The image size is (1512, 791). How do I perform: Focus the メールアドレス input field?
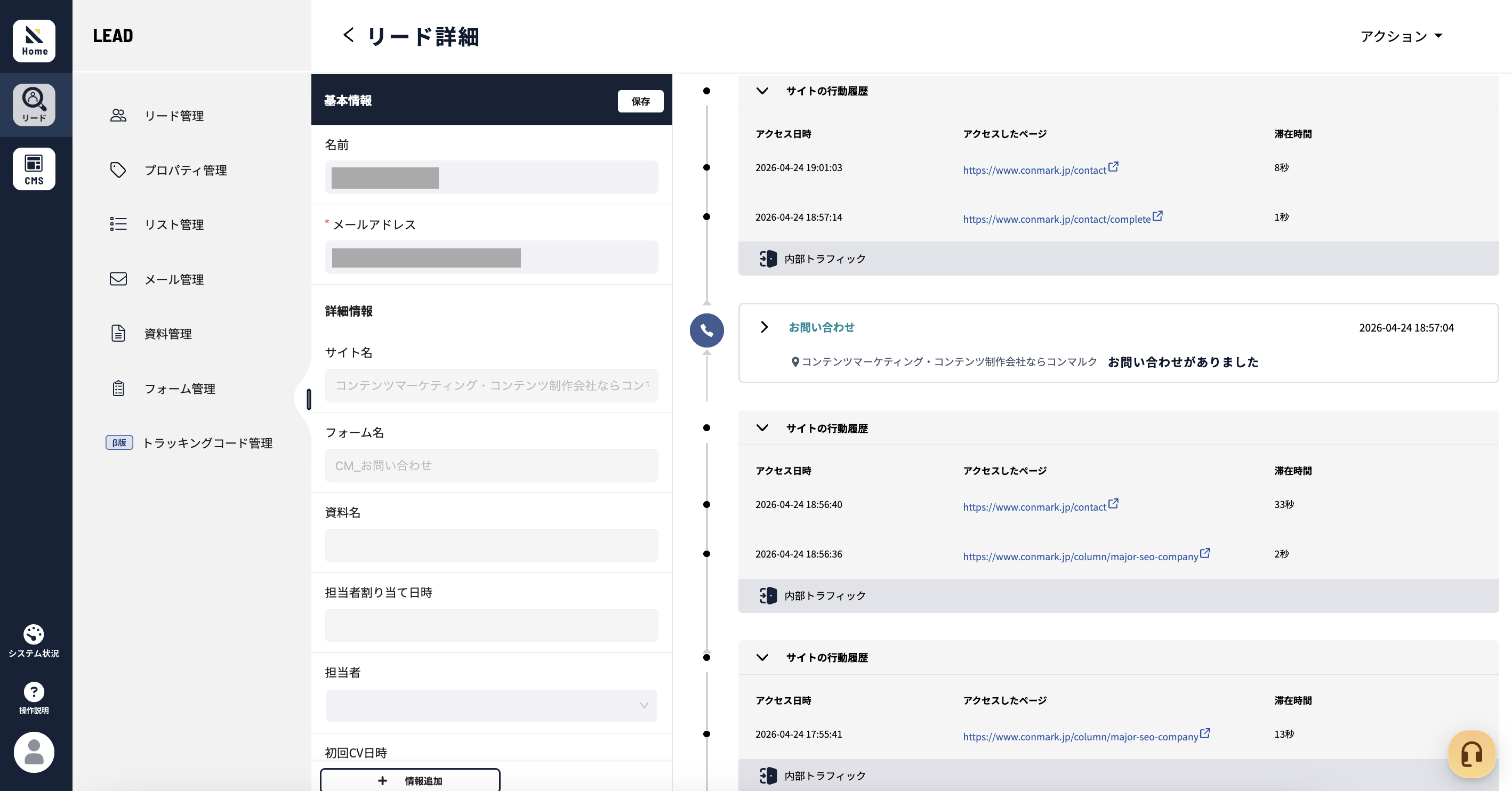click(x=491, y=257)
